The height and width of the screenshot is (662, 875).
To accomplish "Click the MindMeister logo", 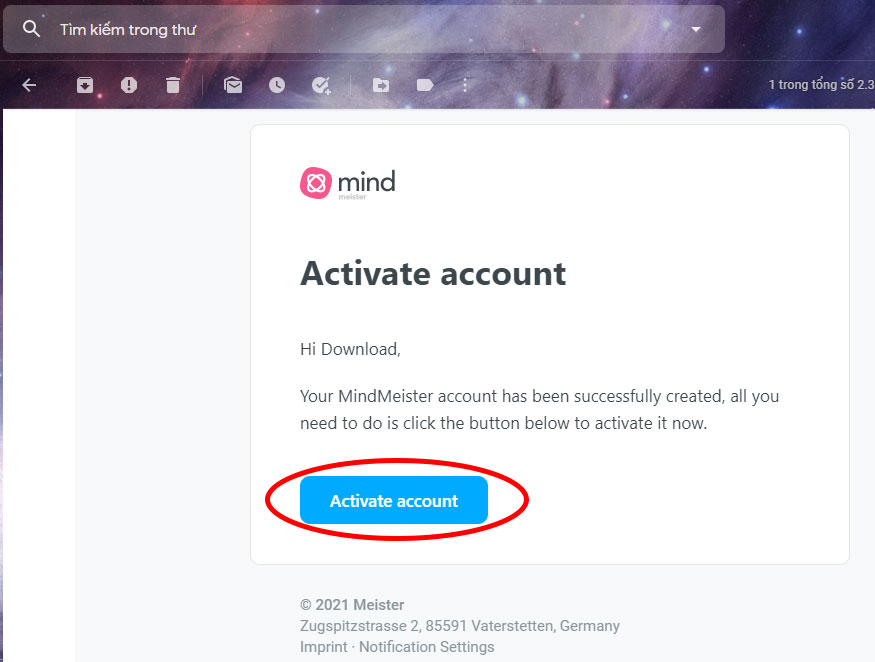I will coord(348,183).
